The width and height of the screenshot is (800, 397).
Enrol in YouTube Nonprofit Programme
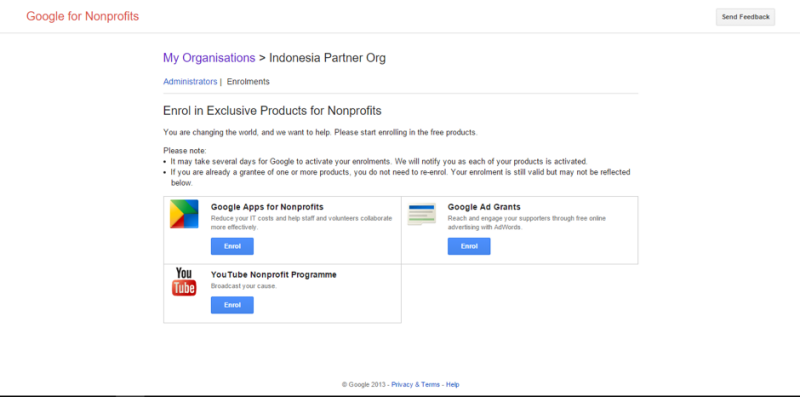(x=232, y=305)
